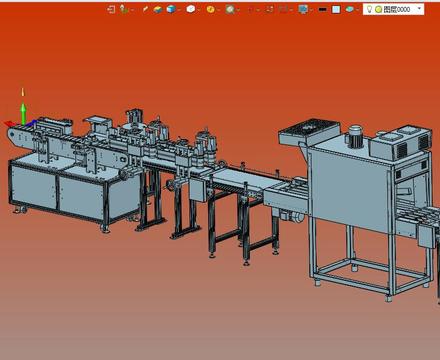Click the exit sketch arrow icon
Viewport: 440px width, 360px height.
(x=111, y=9)
